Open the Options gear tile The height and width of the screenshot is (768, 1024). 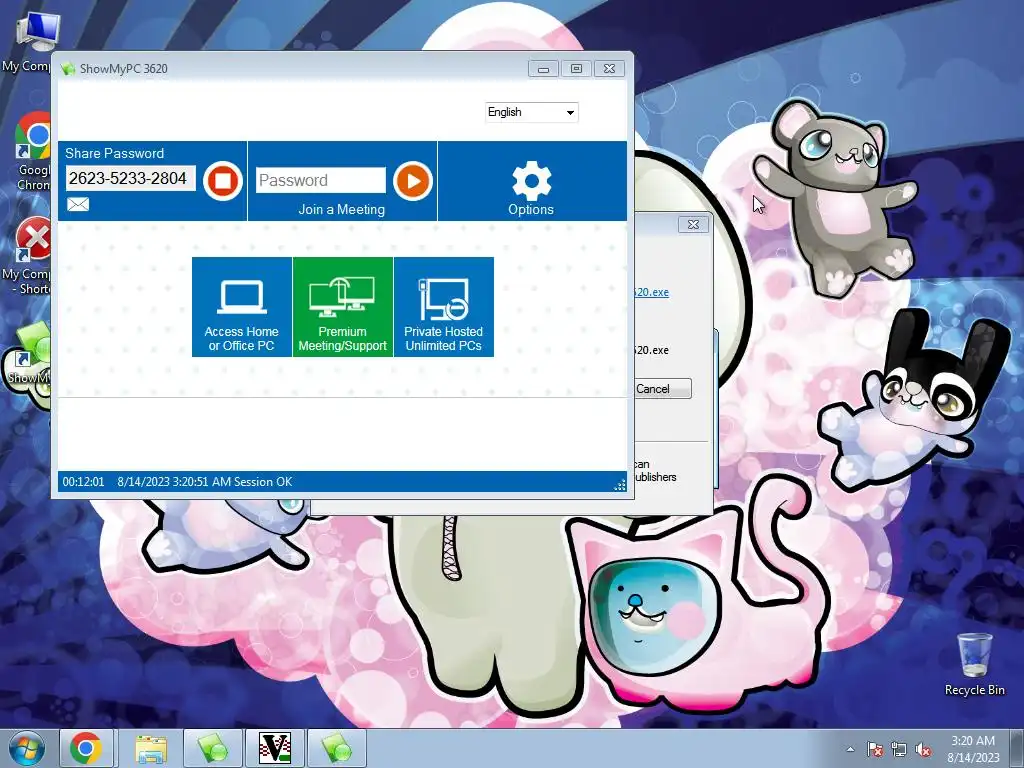click(532, 181)
